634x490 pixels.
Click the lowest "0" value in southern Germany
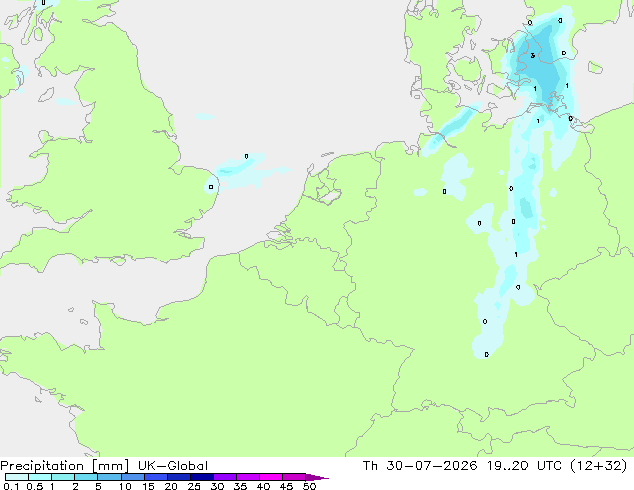tap(486, 355)
